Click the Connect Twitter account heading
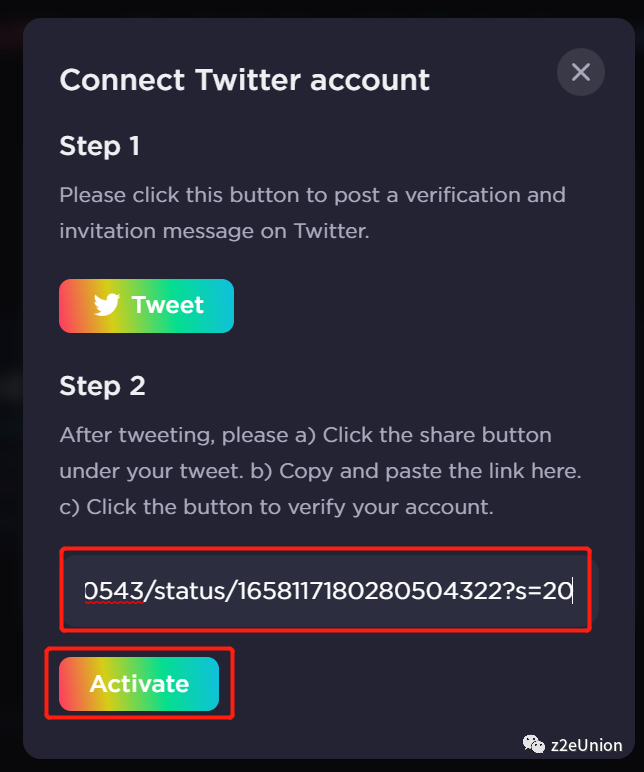The width and height of the screenshot is (644, 772). click(x=245, y=80)
